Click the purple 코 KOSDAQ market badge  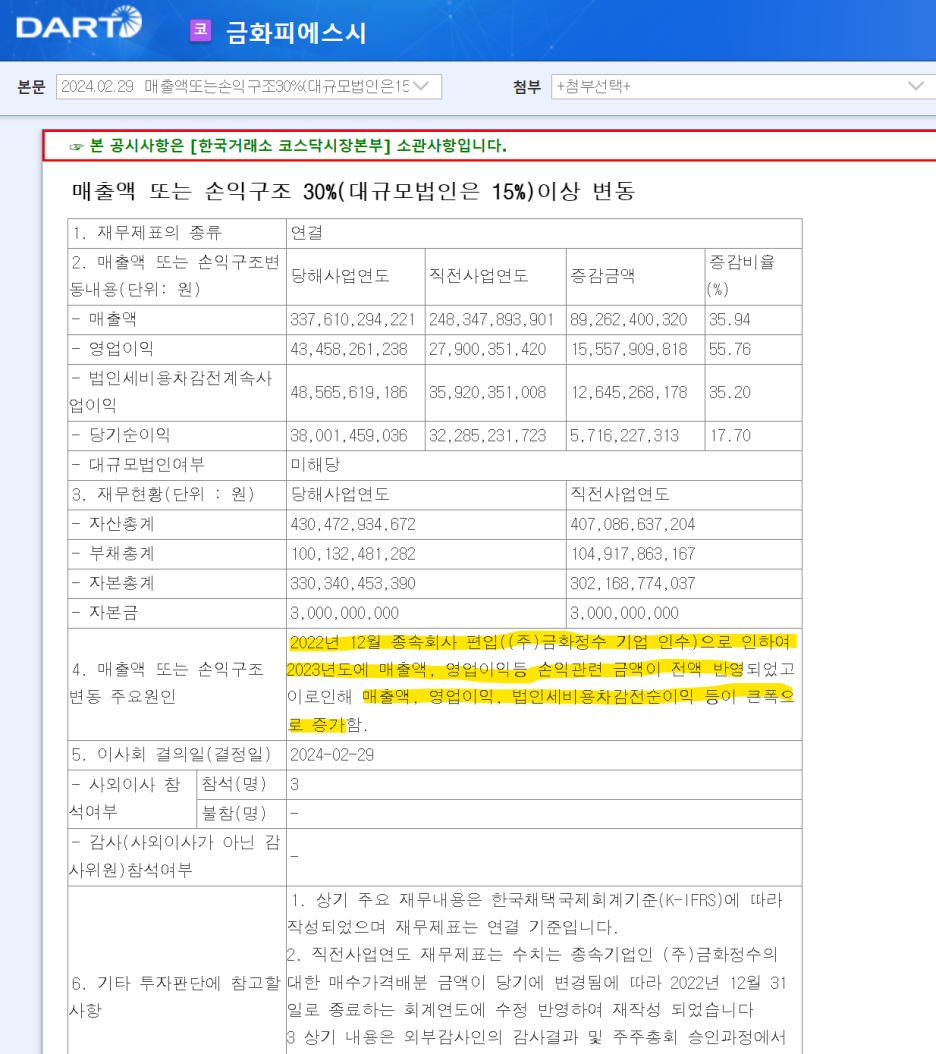(x=200, y=30)
